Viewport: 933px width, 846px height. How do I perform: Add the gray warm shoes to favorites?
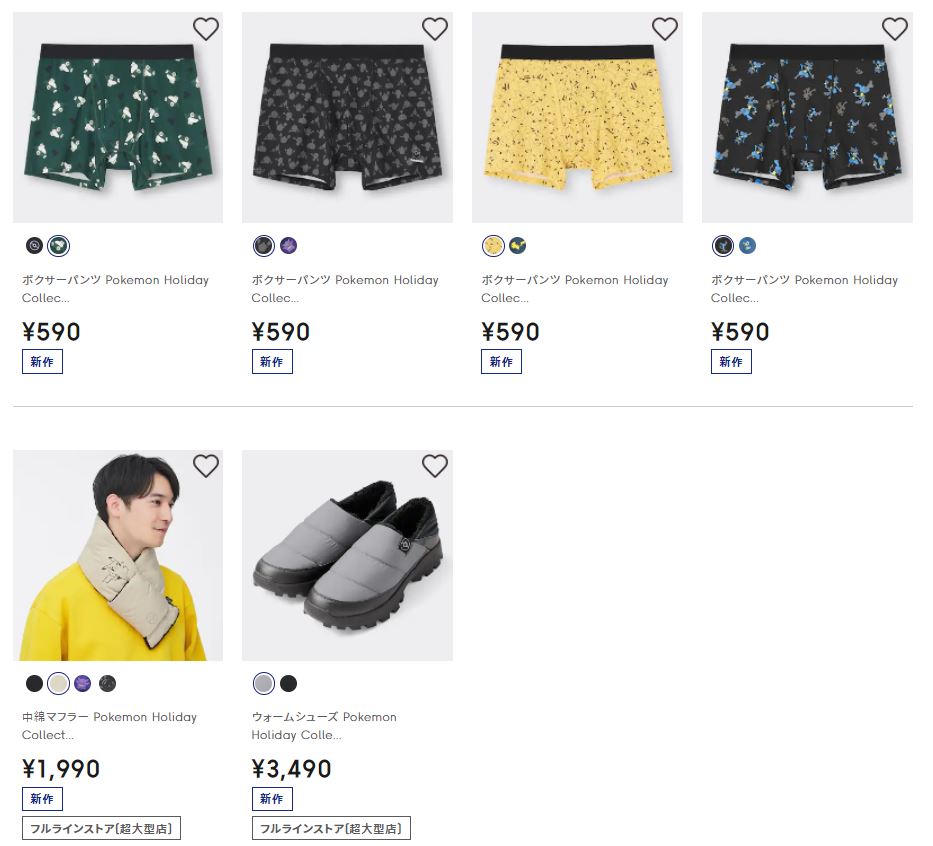pos(435,466)
